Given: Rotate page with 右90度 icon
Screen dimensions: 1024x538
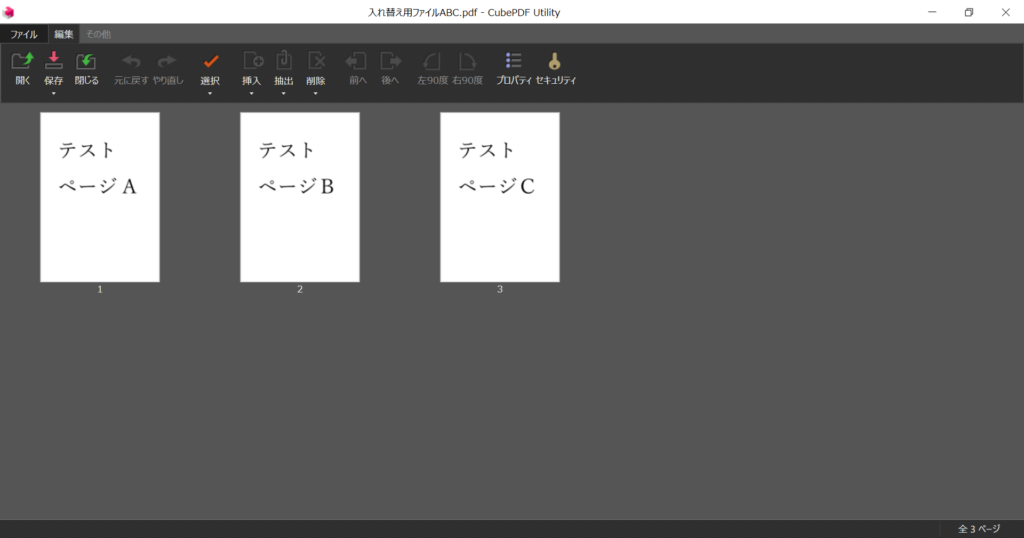Looking at the screenshot, I should pos(467,61).
